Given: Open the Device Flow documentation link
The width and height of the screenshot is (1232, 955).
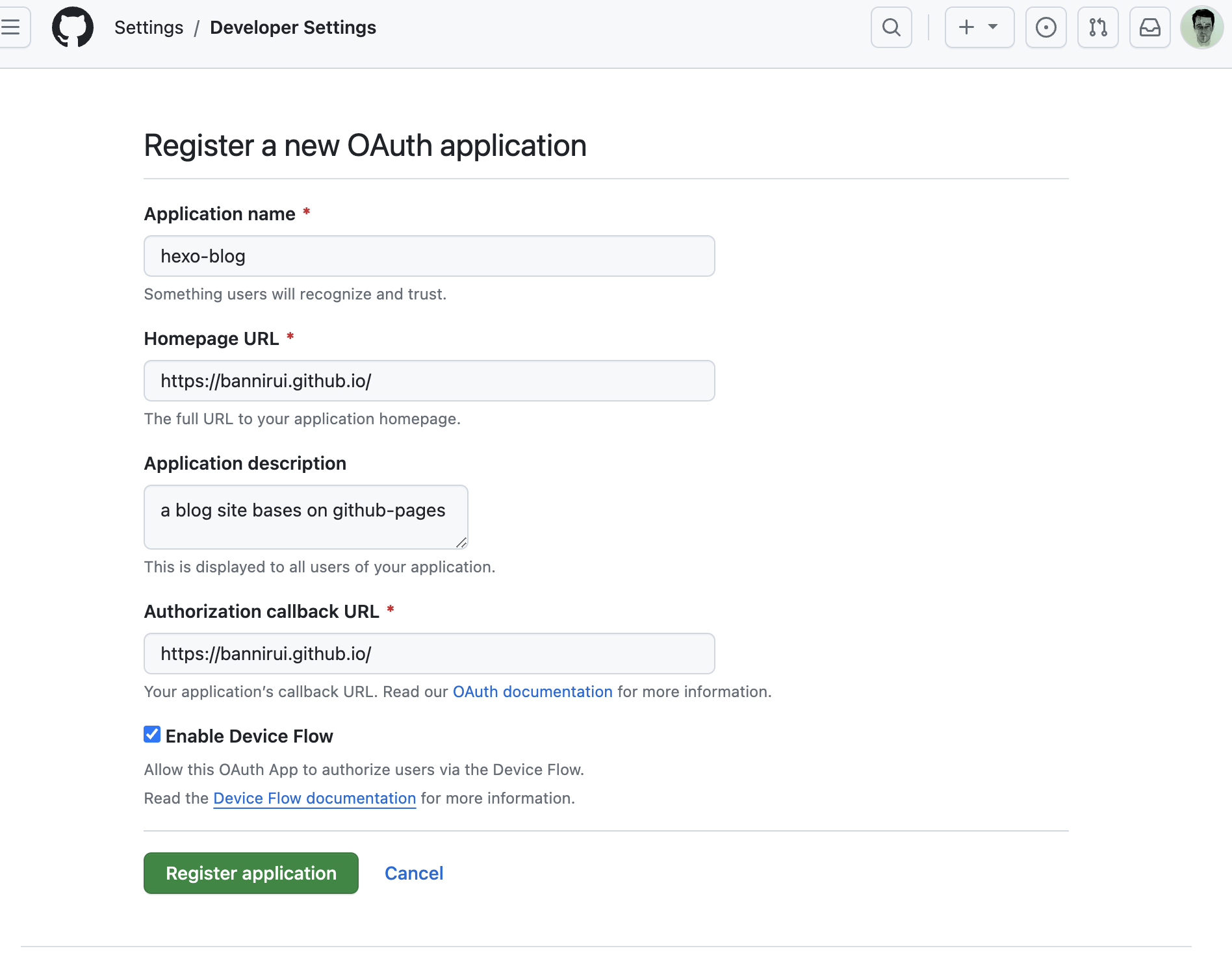Looking at the screenshot, I should coord(314,798).
